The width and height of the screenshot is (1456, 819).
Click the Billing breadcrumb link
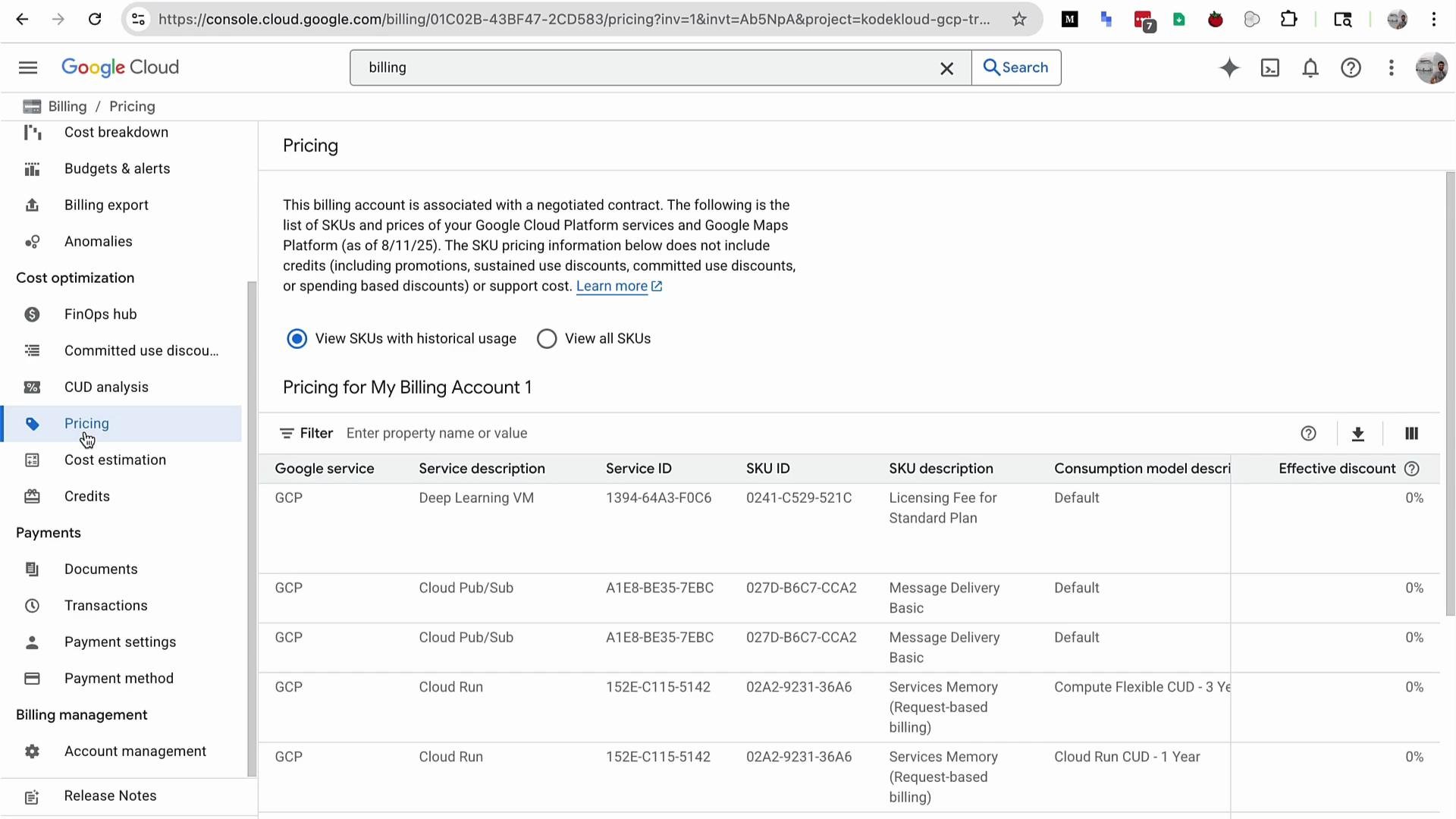[67, 106]
